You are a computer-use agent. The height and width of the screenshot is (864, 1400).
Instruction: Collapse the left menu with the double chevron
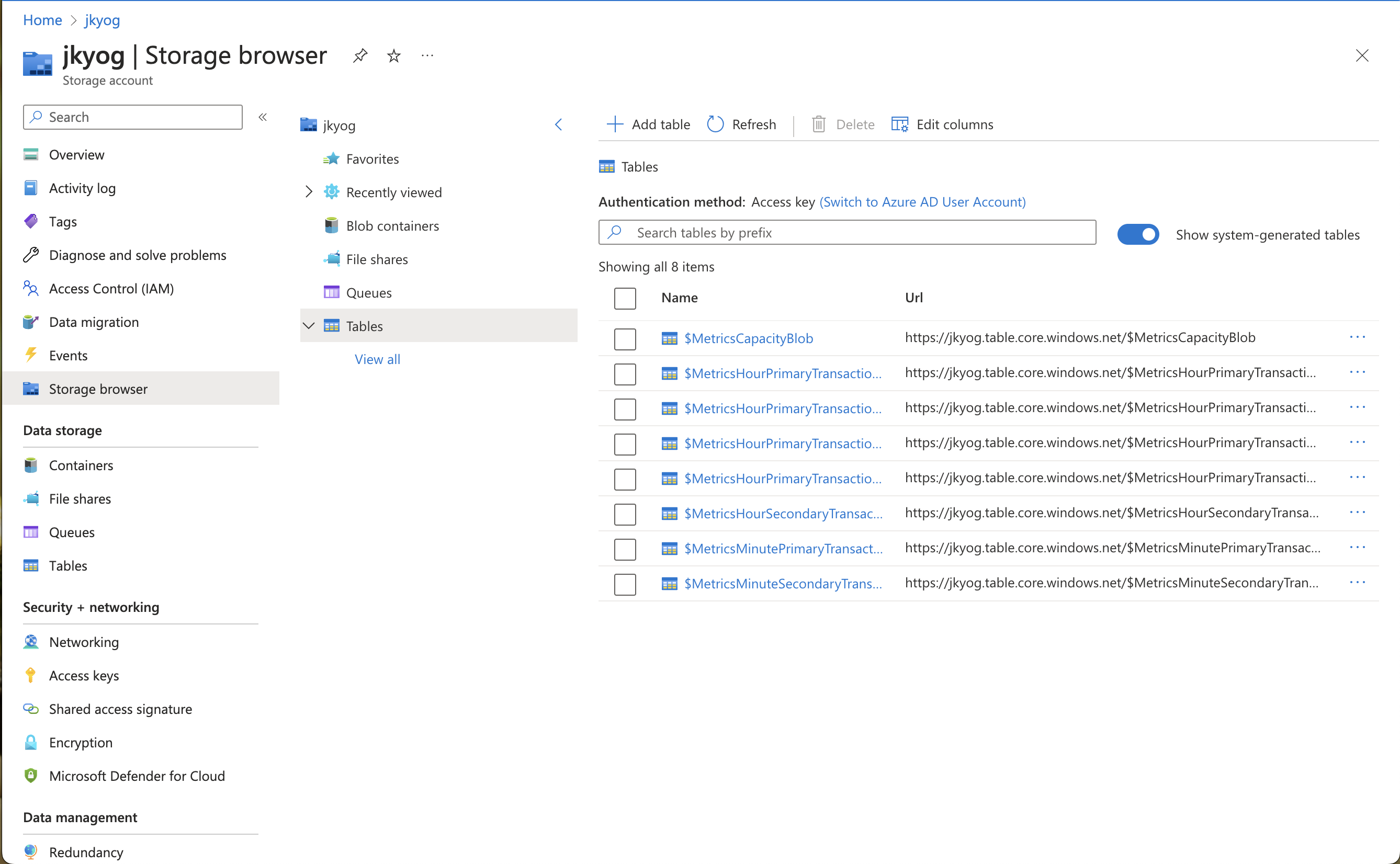[263, 117]
